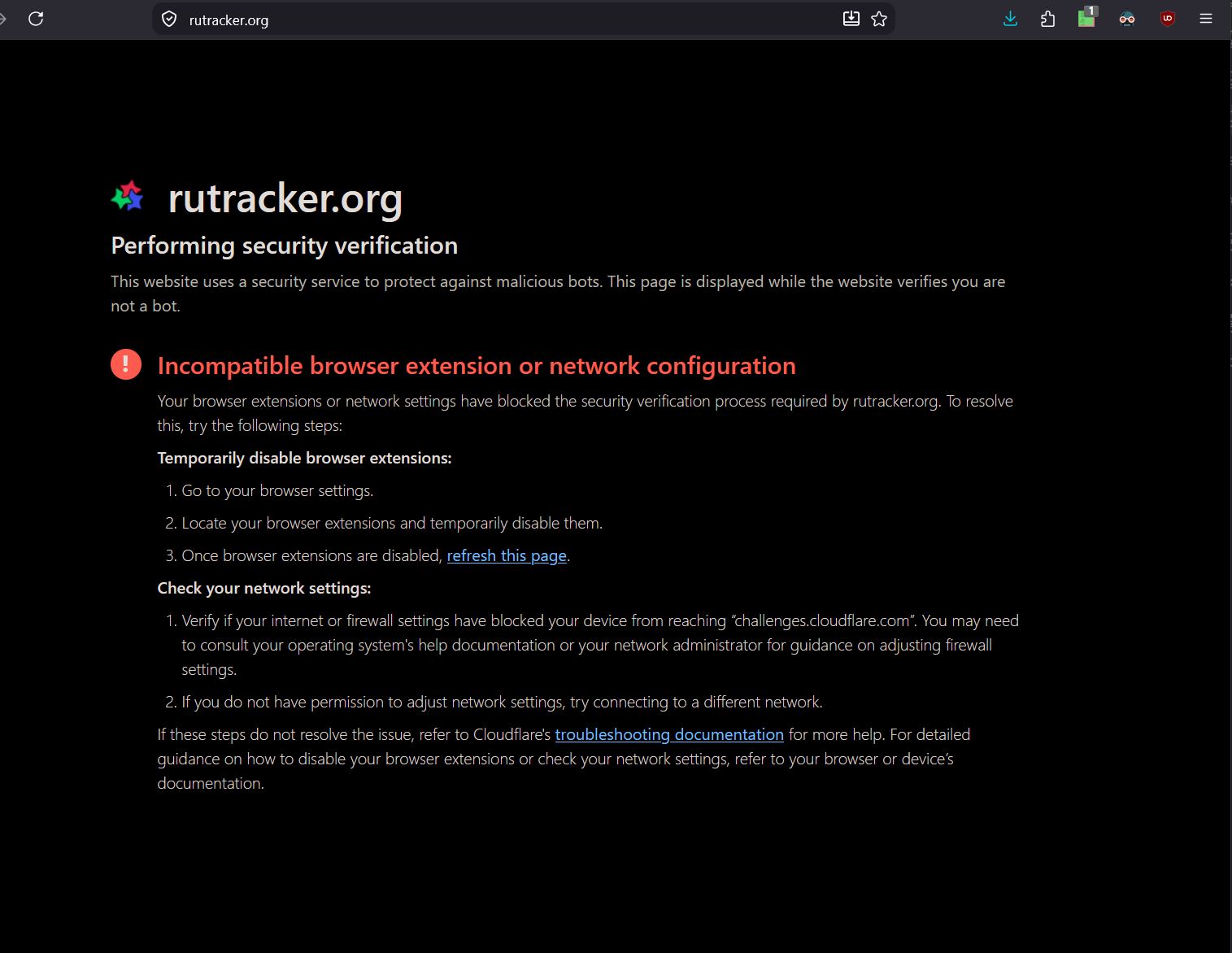Click the red exclamation warning icon
This screenshot has height=953, width=1232.
point(126,364)
